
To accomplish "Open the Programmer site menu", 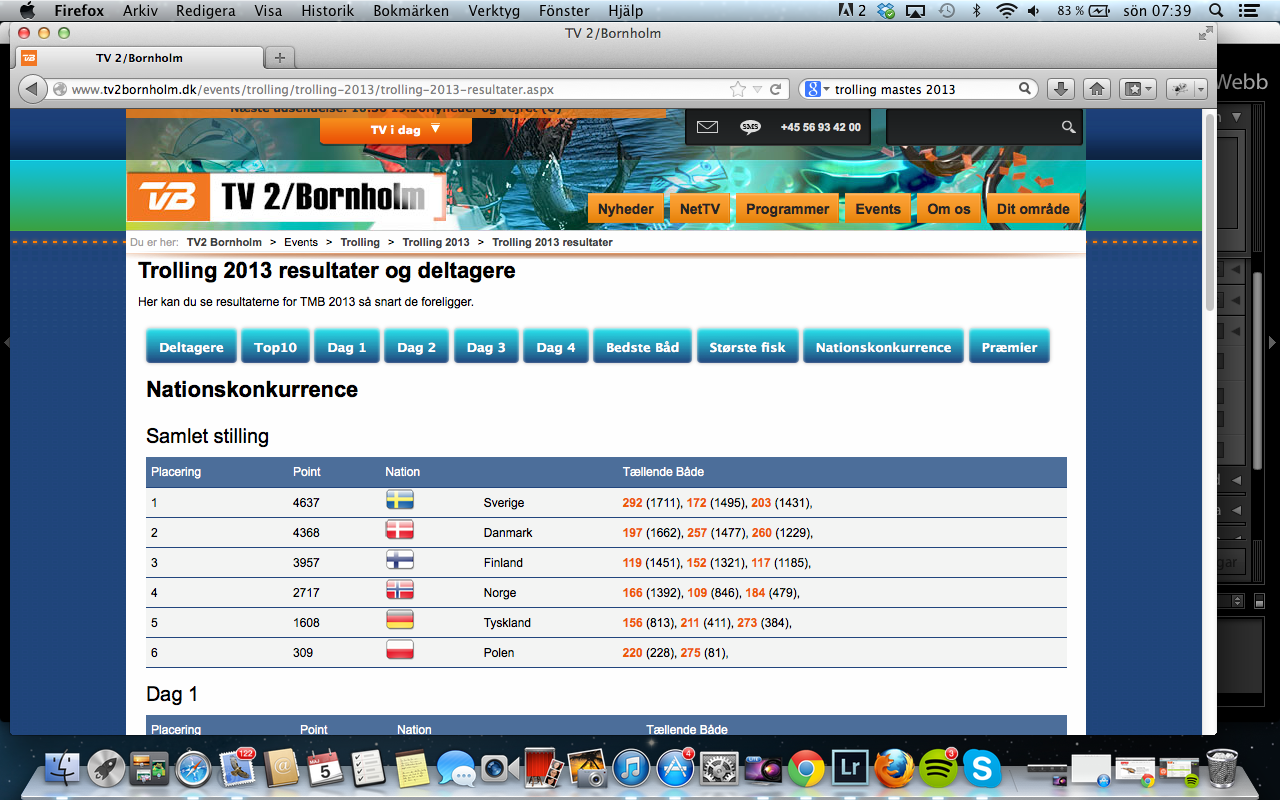I will coord(788,209).
